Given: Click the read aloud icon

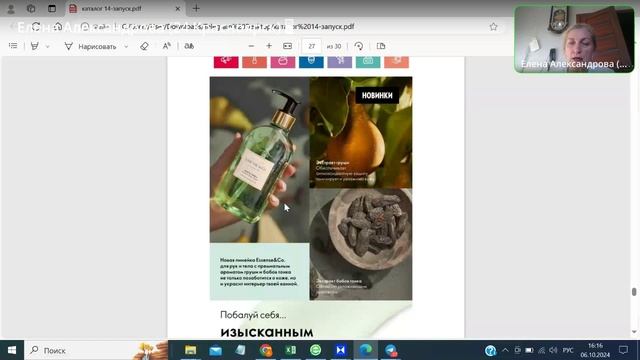Looking at the screenshot, I should pyautogui.click(x=167, y=46).
